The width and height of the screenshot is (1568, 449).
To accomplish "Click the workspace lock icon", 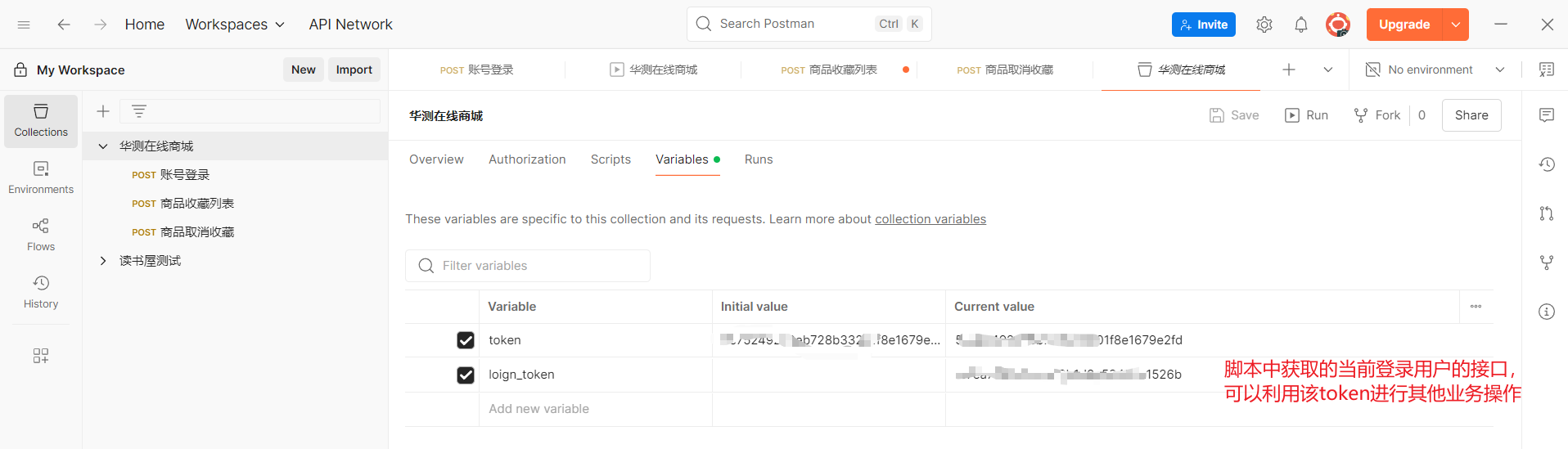I will point(20,70).
